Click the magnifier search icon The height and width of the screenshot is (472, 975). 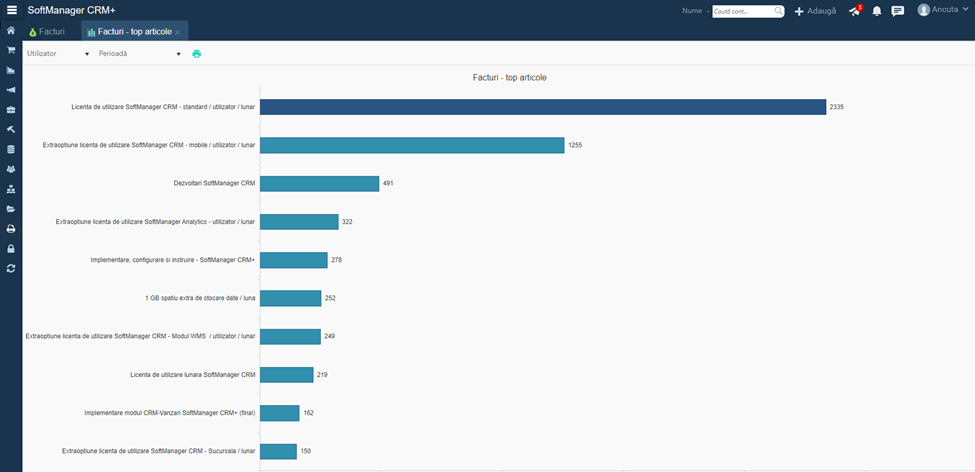pos(779,11)
